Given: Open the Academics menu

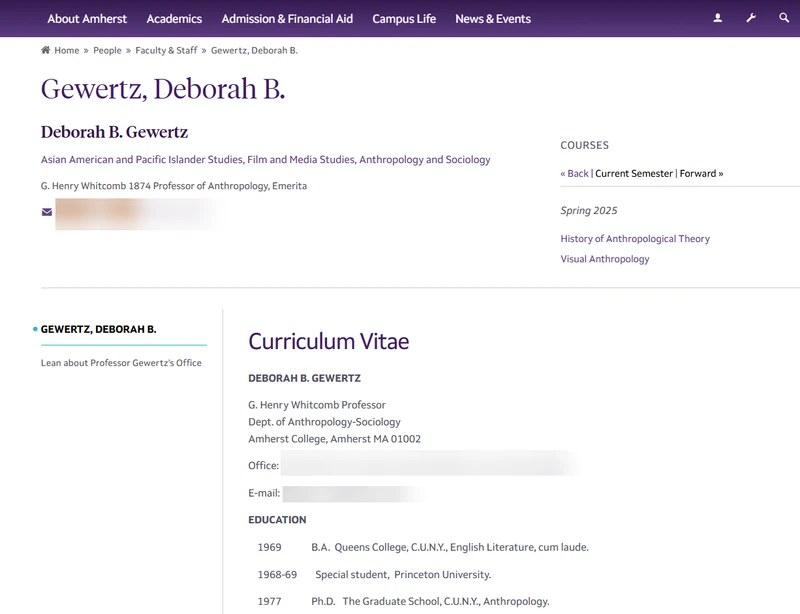Looking at the screenshot, I should pyautogui.click(x=174, y=19).
